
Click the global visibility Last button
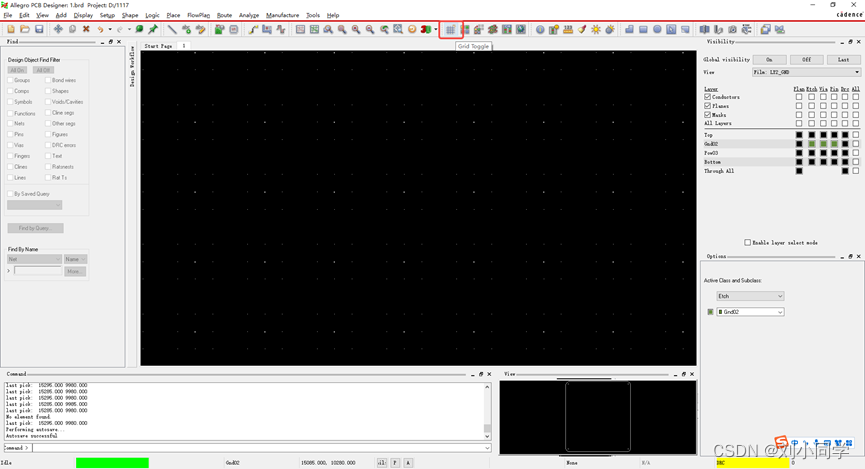[x=843, y=60]
